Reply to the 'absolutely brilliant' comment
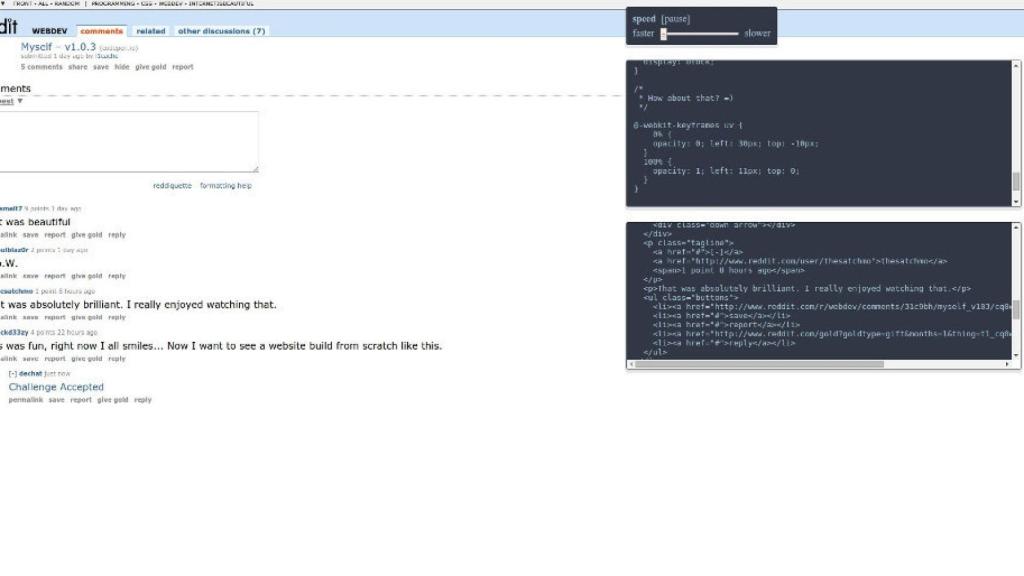 coord(119,317)
